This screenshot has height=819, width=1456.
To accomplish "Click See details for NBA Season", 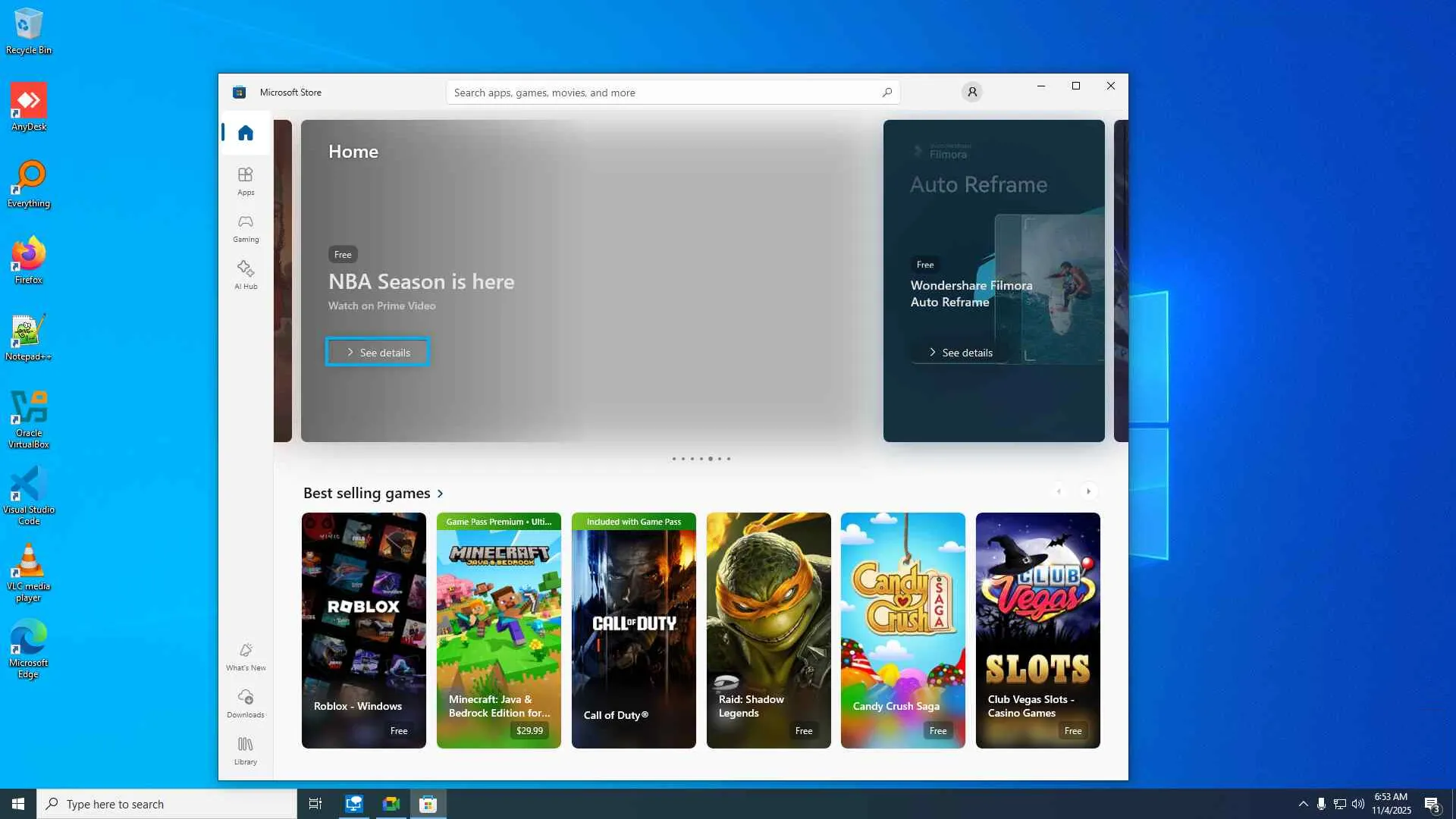I will click(378, 352).
